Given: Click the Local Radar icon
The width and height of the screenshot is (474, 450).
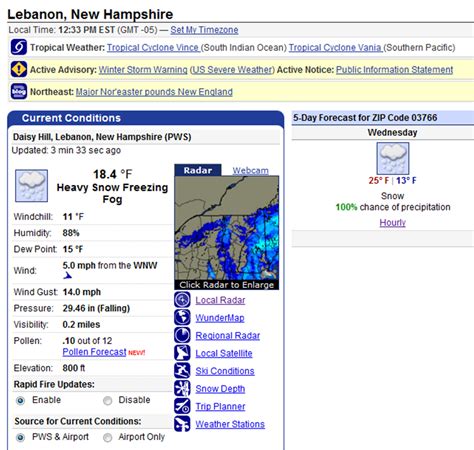Looking at the screenshot, I should [182, 300].
